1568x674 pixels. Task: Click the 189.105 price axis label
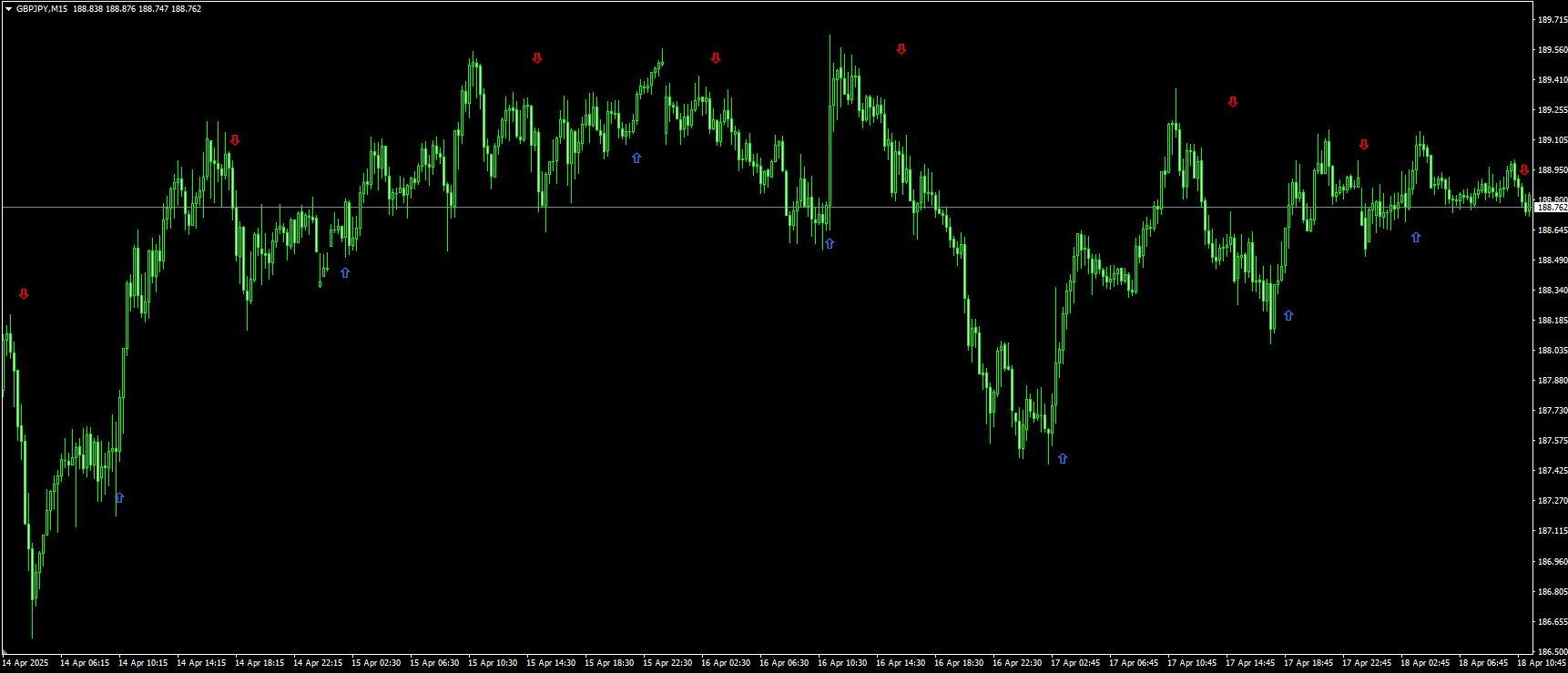[1553, 140]
